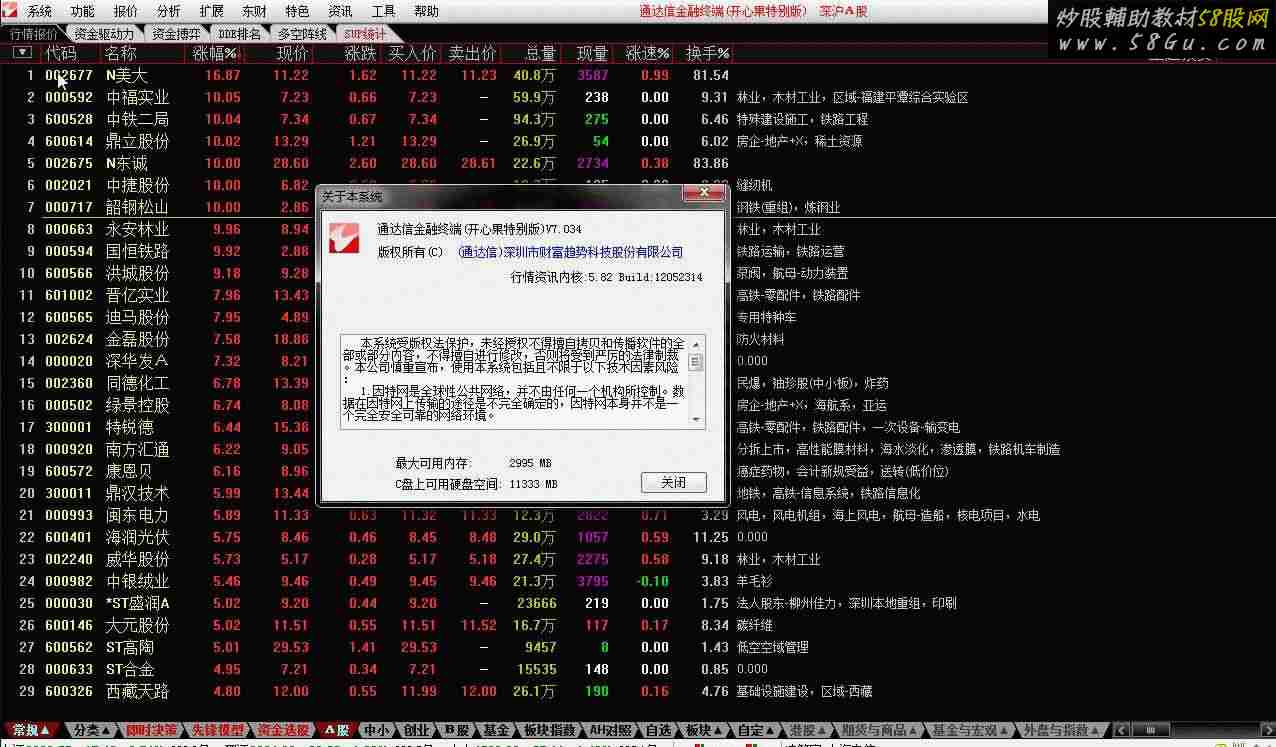Image resolution: width=1276 pixels, height=747 pixels.
Task: Select the B股 bottom tab
Action: (457, 730)
